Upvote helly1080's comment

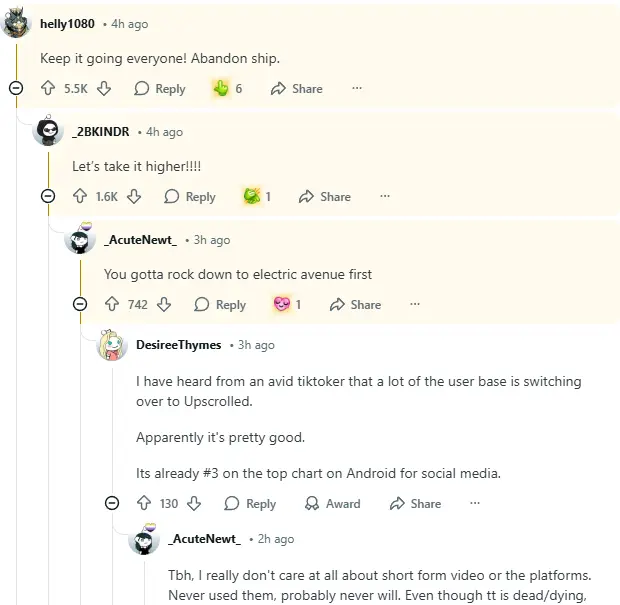[x=48, y=89]
